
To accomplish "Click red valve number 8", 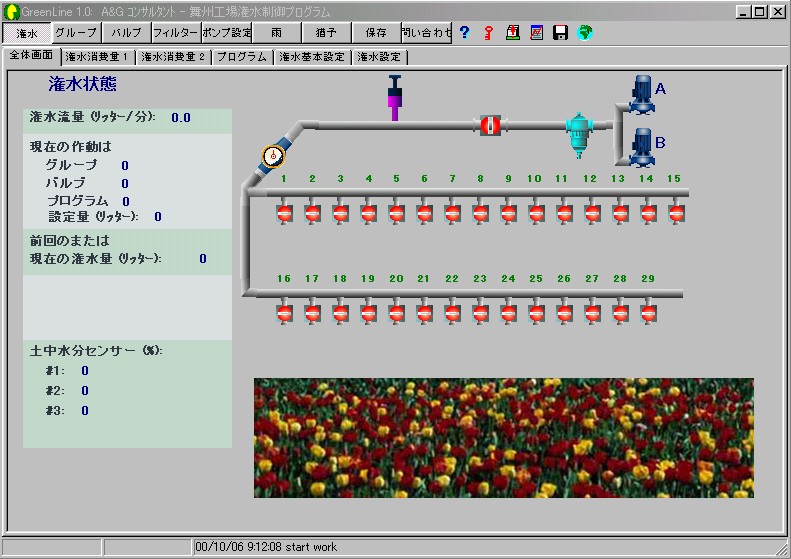I will tap(481, 213).
